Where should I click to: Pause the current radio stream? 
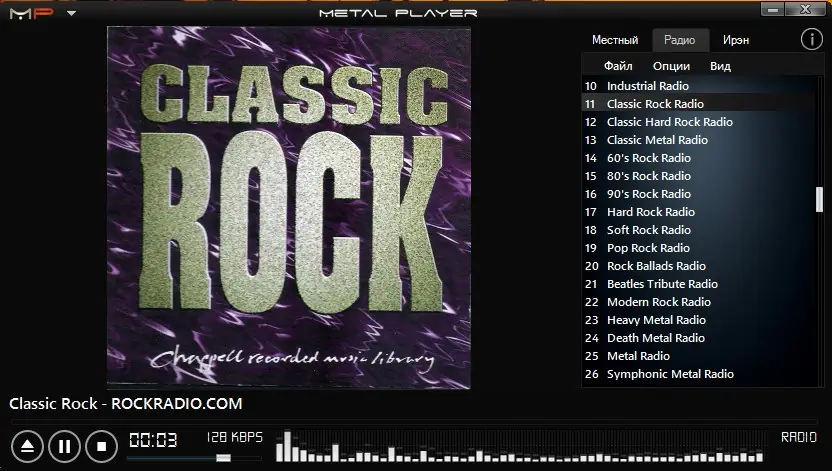coord(64,446)
